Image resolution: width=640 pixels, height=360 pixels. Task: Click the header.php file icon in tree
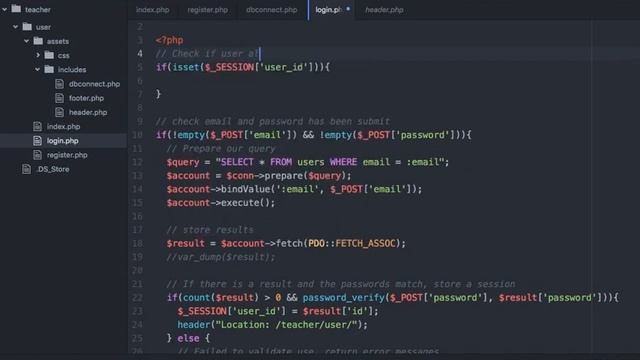pyautogui.click(x=60, y=112)
